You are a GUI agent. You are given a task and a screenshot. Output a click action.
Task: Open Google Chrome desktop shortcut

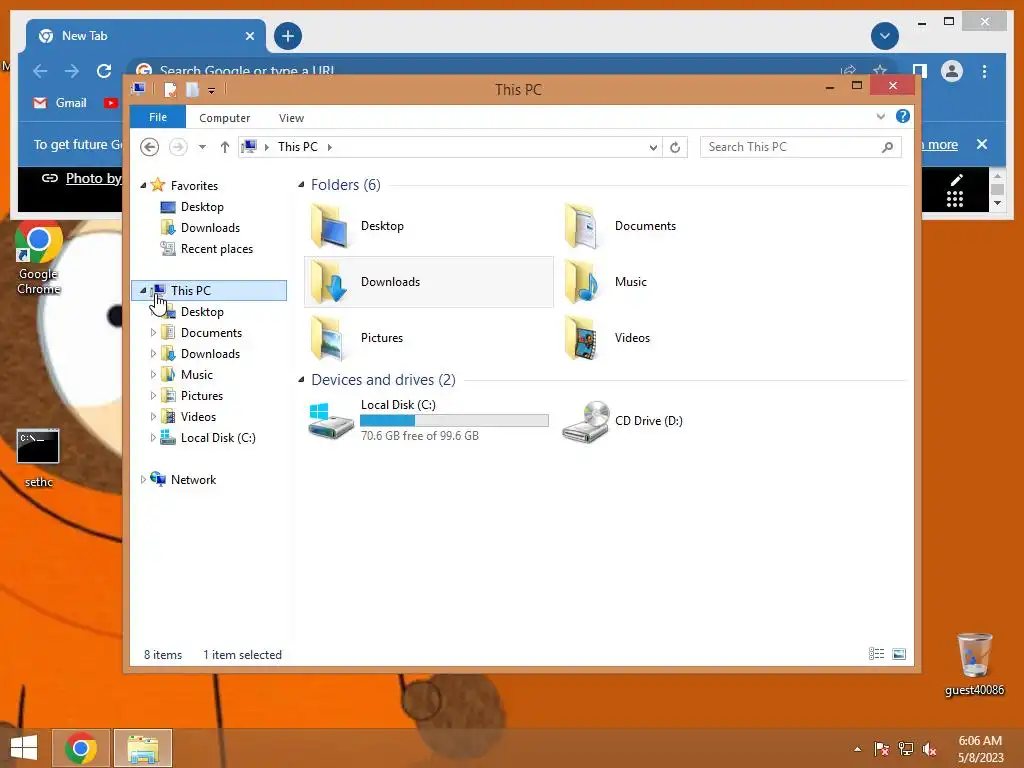pyautogui.click(x=39, y=259)
